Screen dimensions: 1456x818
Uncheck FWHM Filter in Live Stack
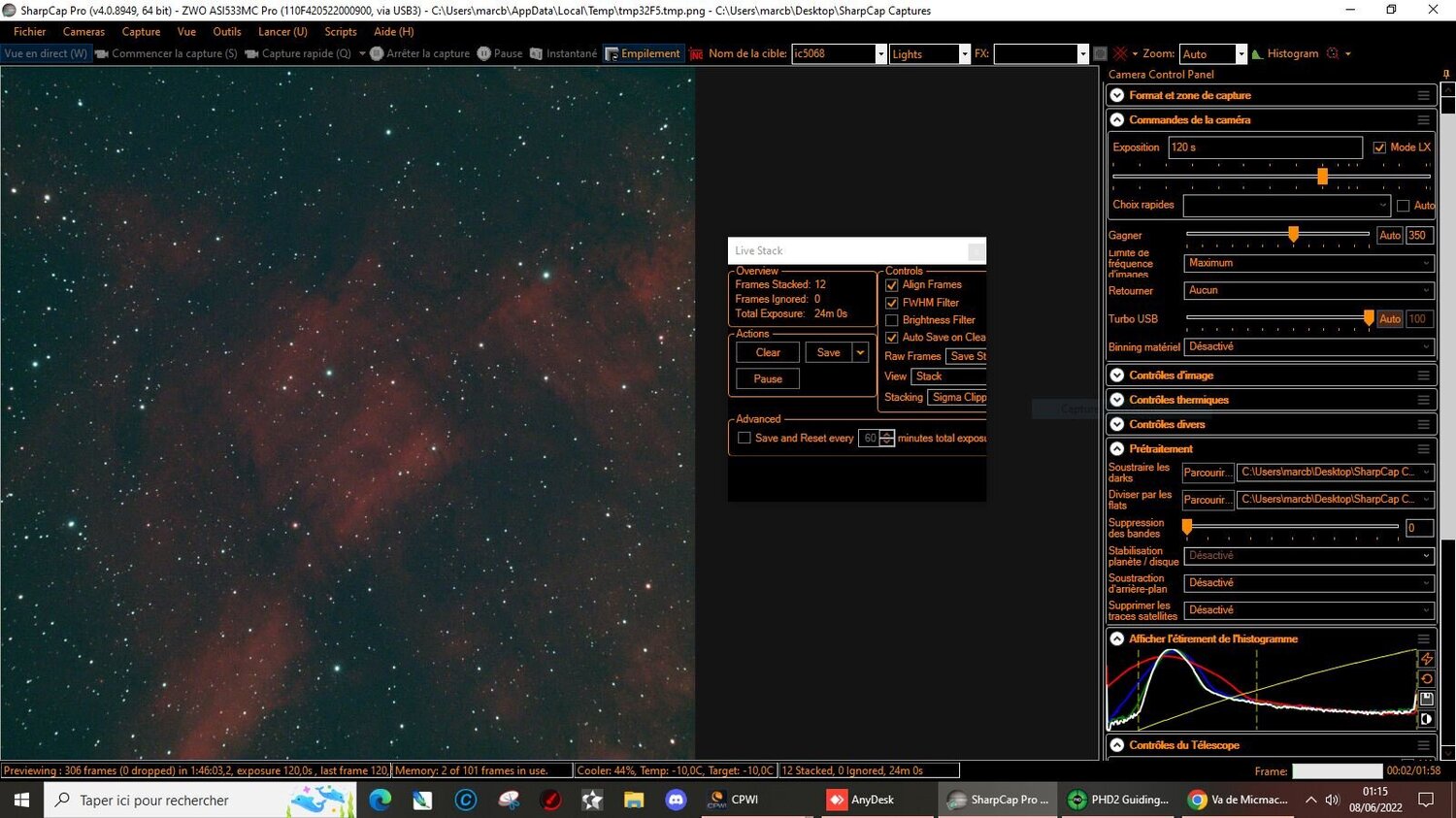coord(892,303)
